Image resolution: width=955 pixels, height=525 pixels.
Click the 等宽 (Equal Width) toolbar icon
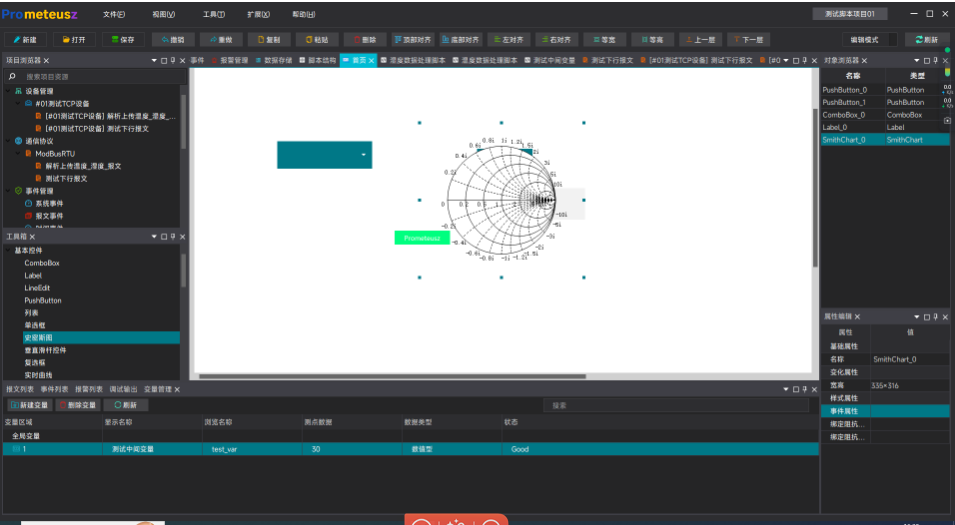point(605,40)
